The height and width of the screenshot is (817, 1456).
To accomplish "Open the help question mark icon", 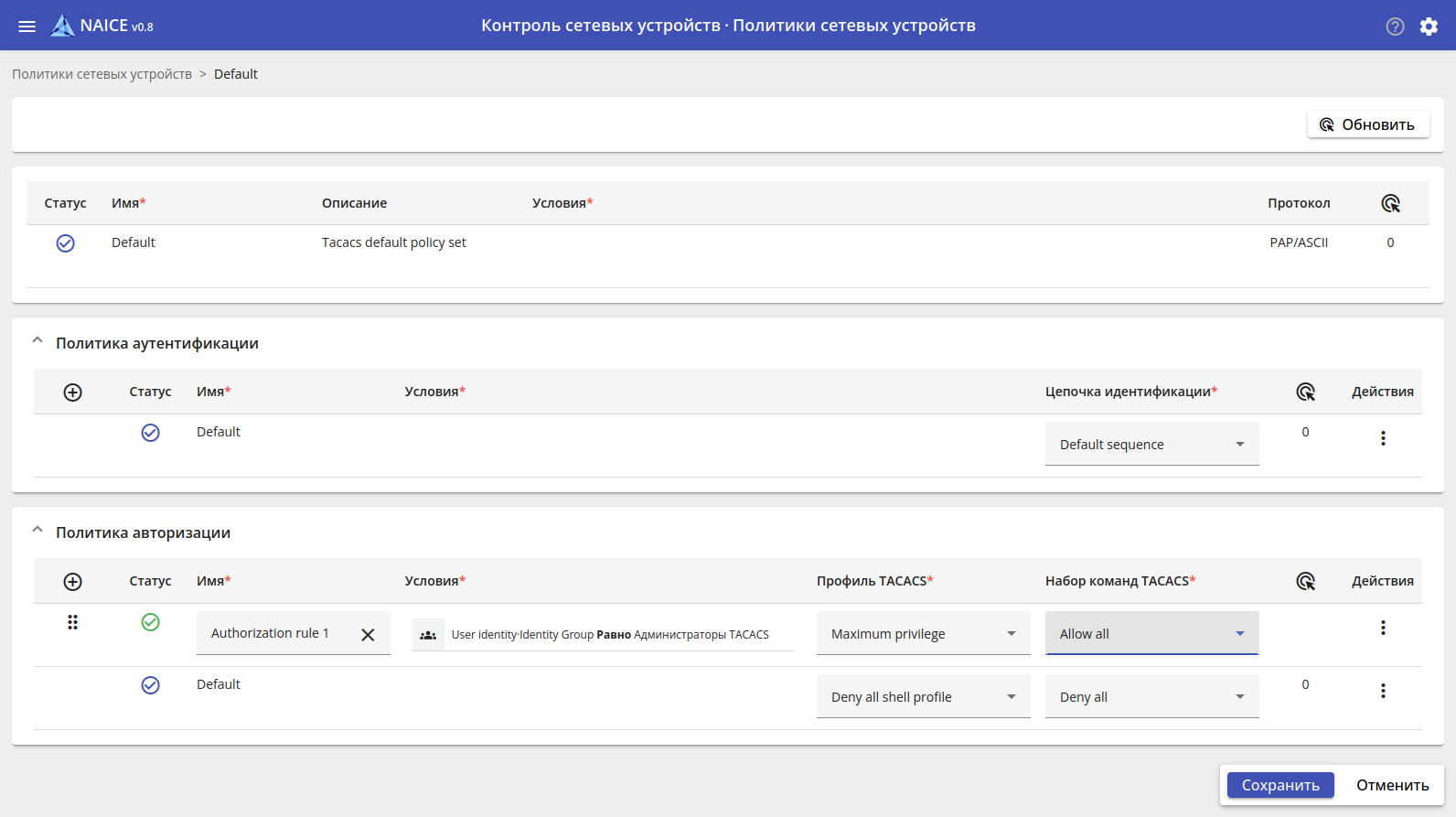I will [1395, 27].
